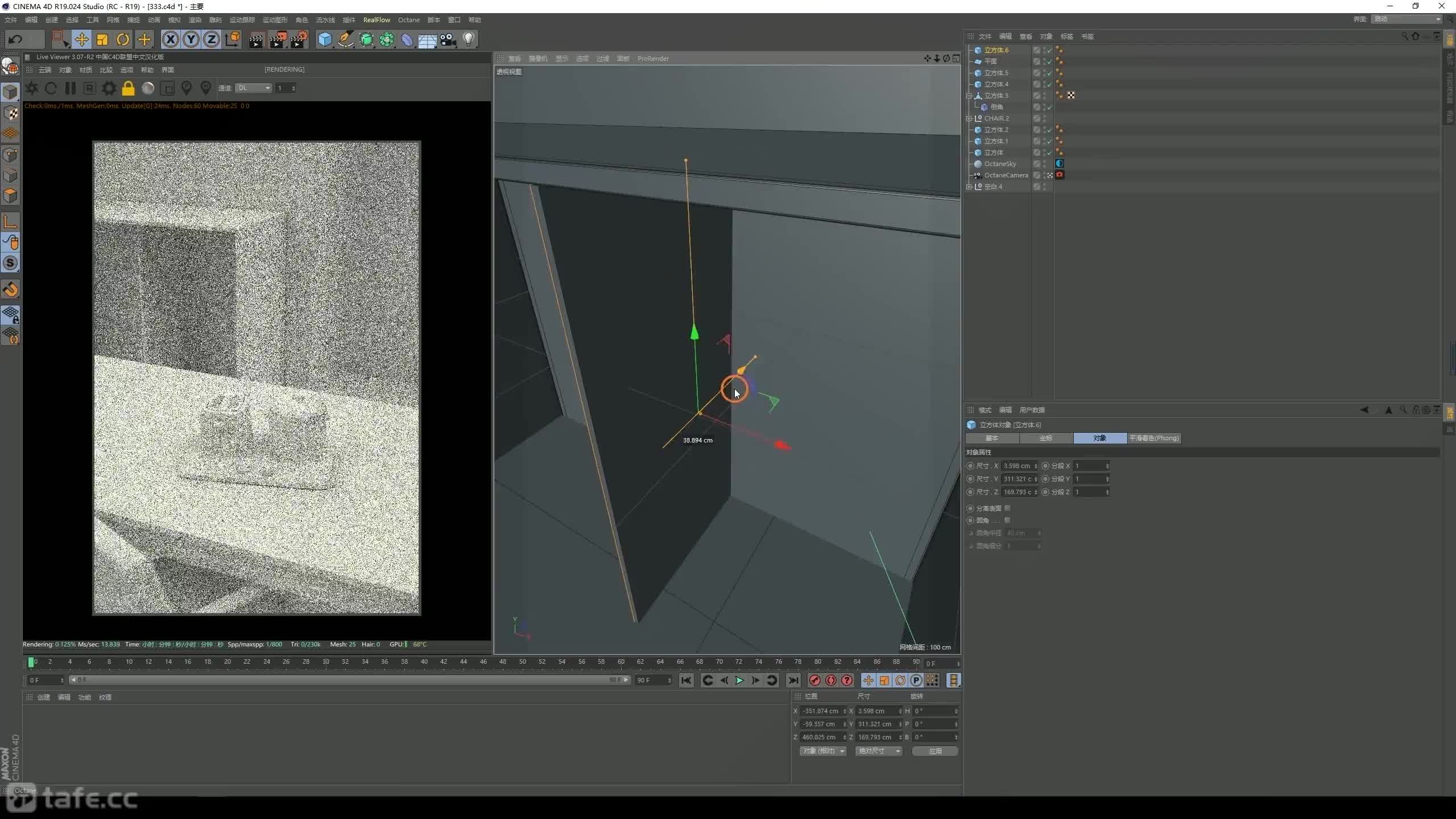Image resolution: width=1456 pixels, height=819 pixels.
Task: Pause the Live Viewer render
Action: (71, 88)
